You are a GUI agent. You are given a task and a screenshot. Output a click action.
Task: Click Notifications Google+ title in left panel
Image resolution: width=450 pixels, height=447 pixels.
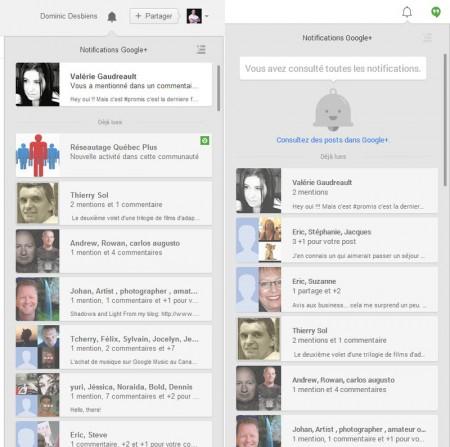pyautogui.click(x=113, y=50)
